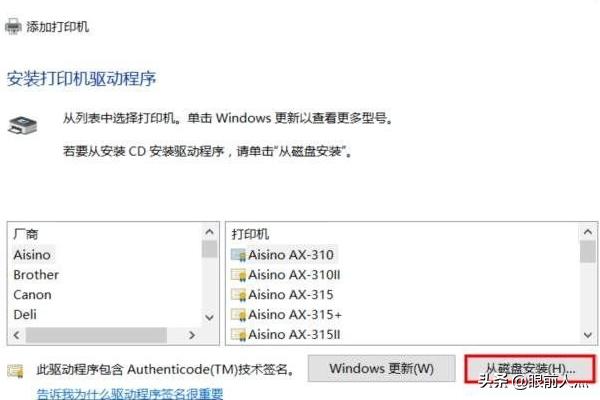
Task: Choose Brother in the manufacturer list
Action: pos(36,275)
